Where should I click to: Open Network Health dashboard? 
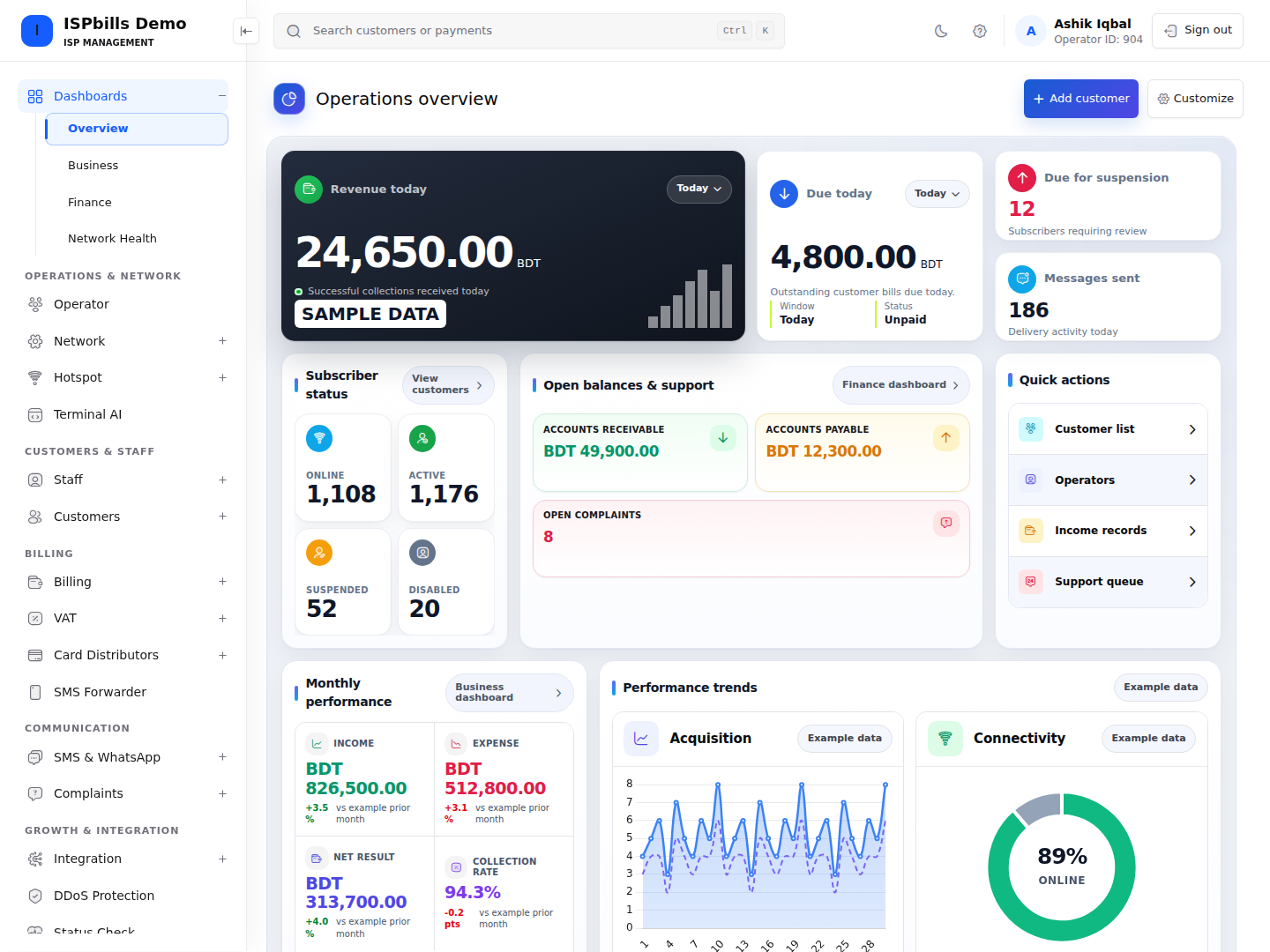(x=137, y=239)
